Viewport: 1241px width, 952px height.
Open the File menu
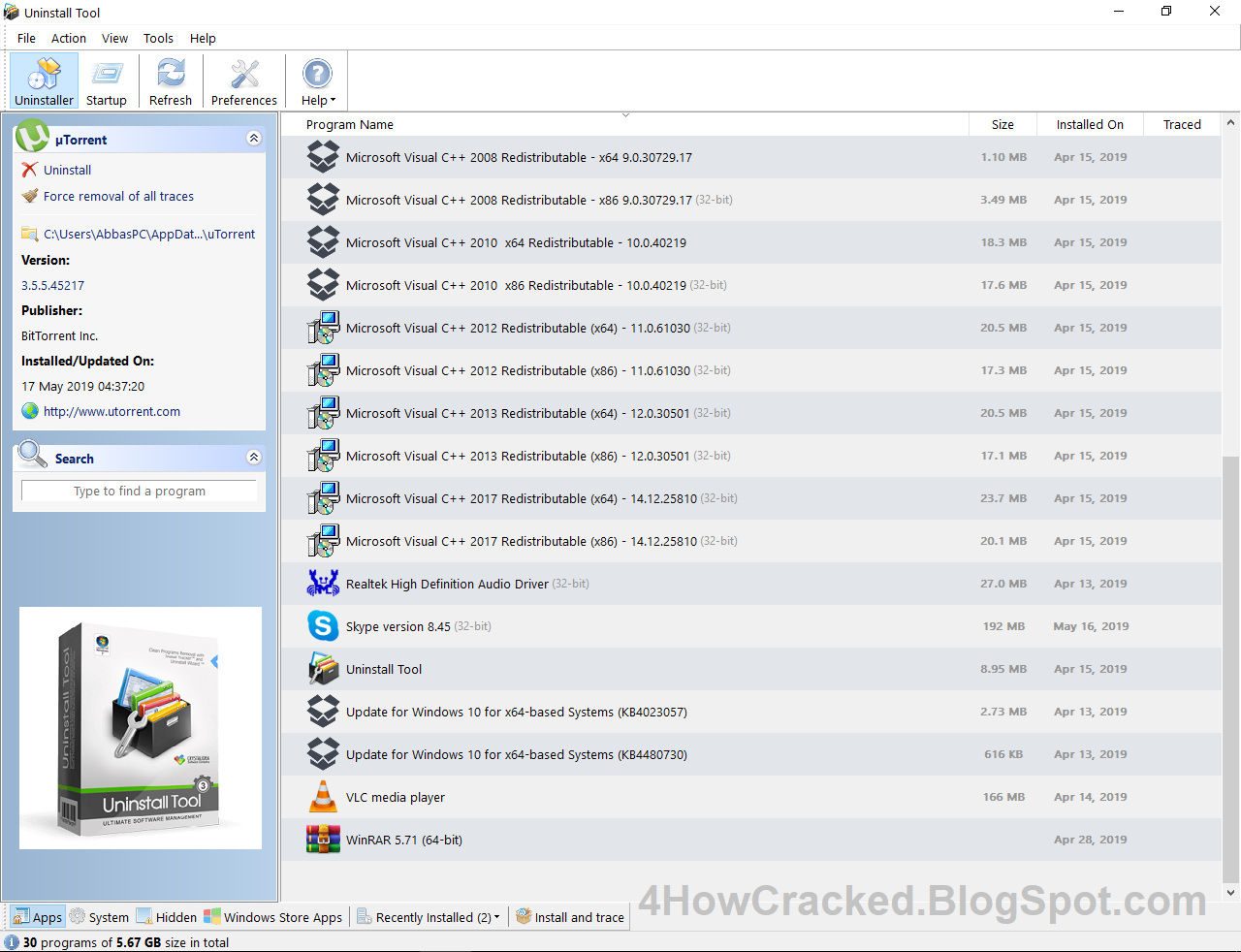pyautogui.click(x=26, y=38)
